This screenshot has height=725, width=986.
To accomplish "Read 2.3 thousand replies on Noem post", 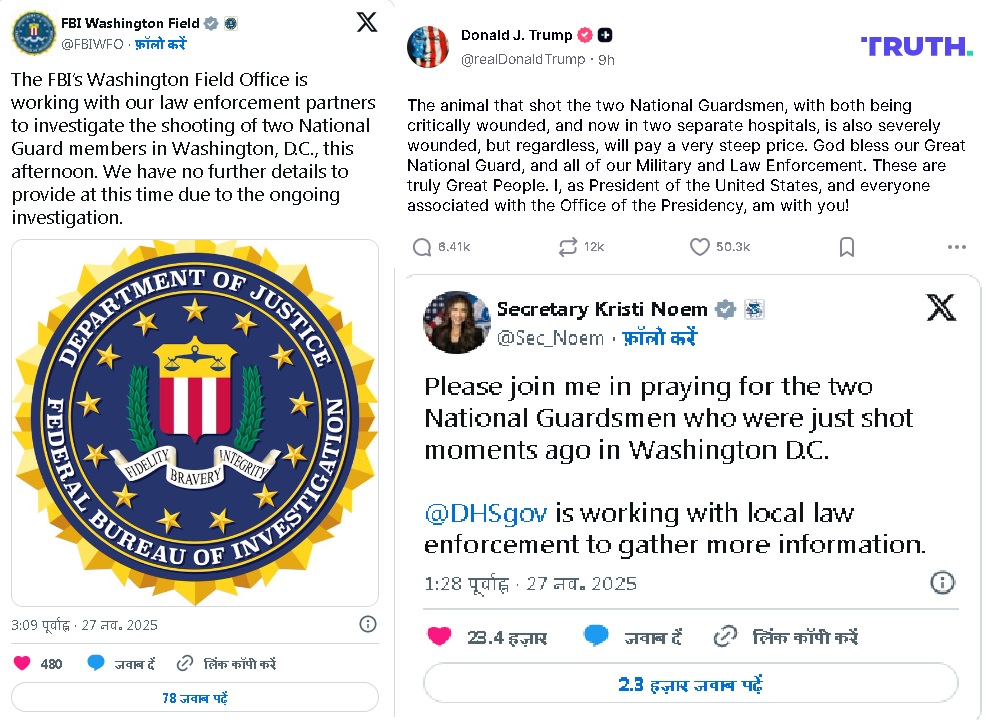I will [x=690, y=684].
